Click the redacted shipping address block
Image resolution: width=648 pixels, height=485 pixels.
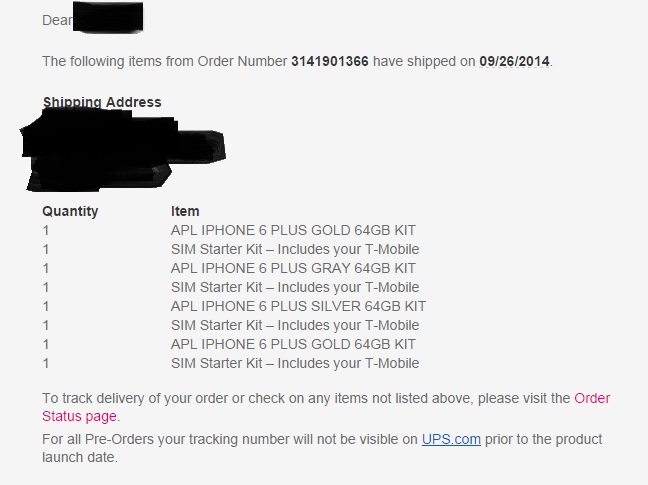[x=123, y=151]
